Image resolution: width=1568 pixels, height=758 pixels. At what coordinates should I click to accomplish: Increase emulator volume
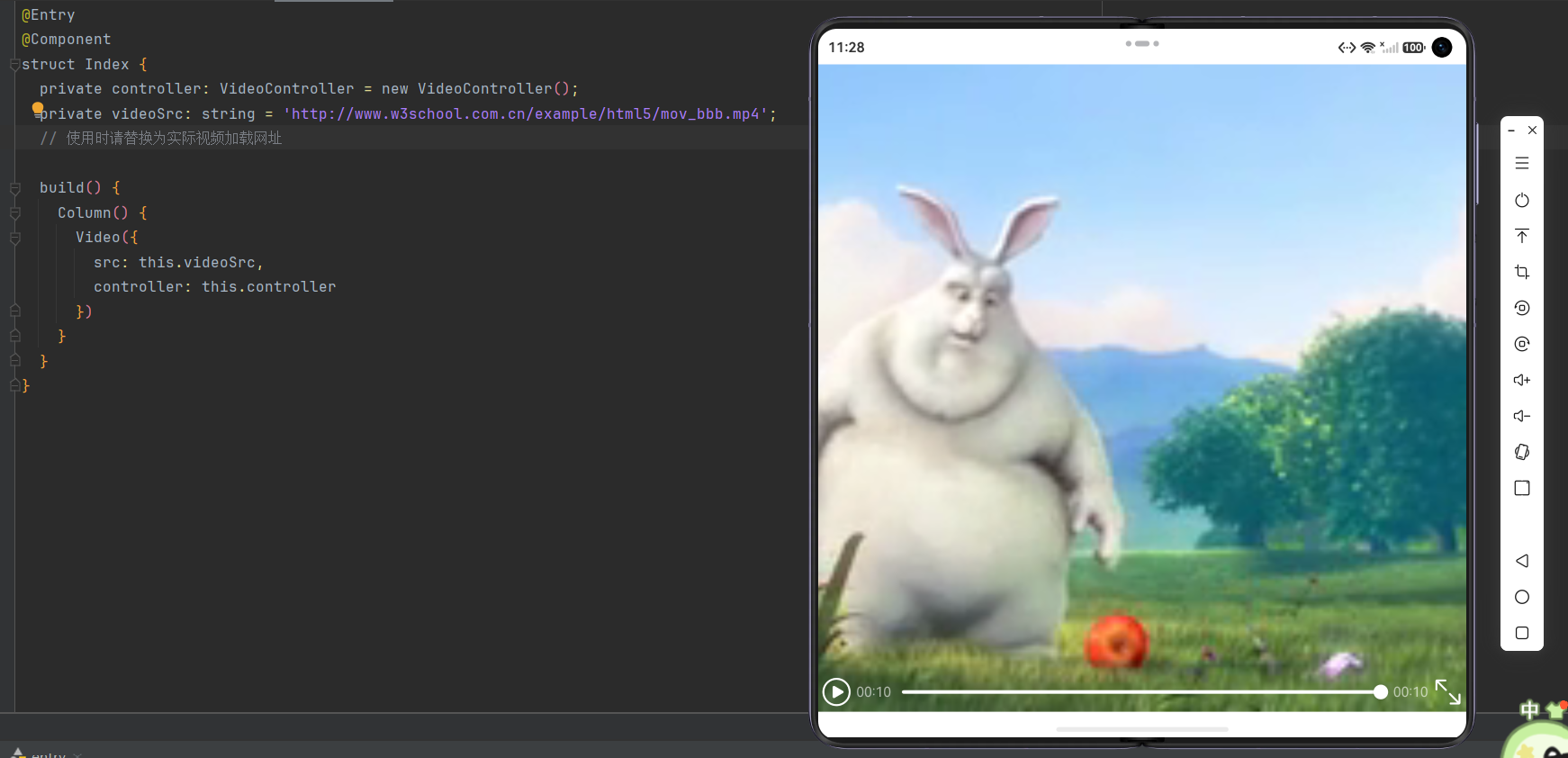tap(1522, 380)
